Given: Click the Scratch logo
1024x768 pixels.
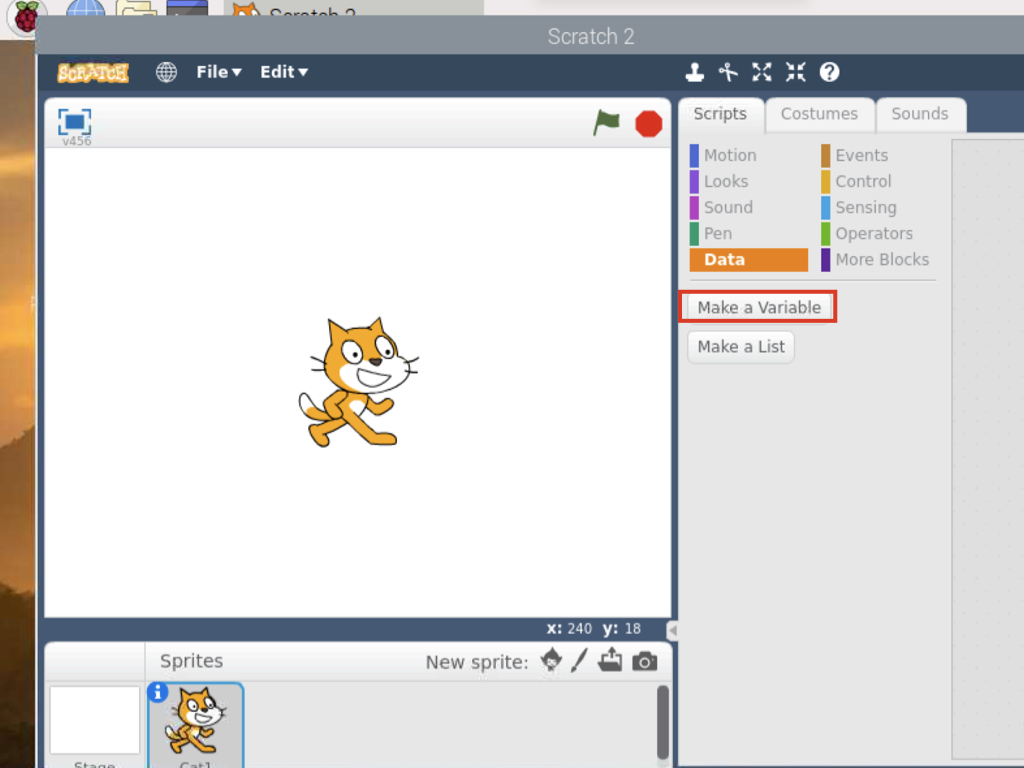Looking at the screenshot, I should (93, 72).
